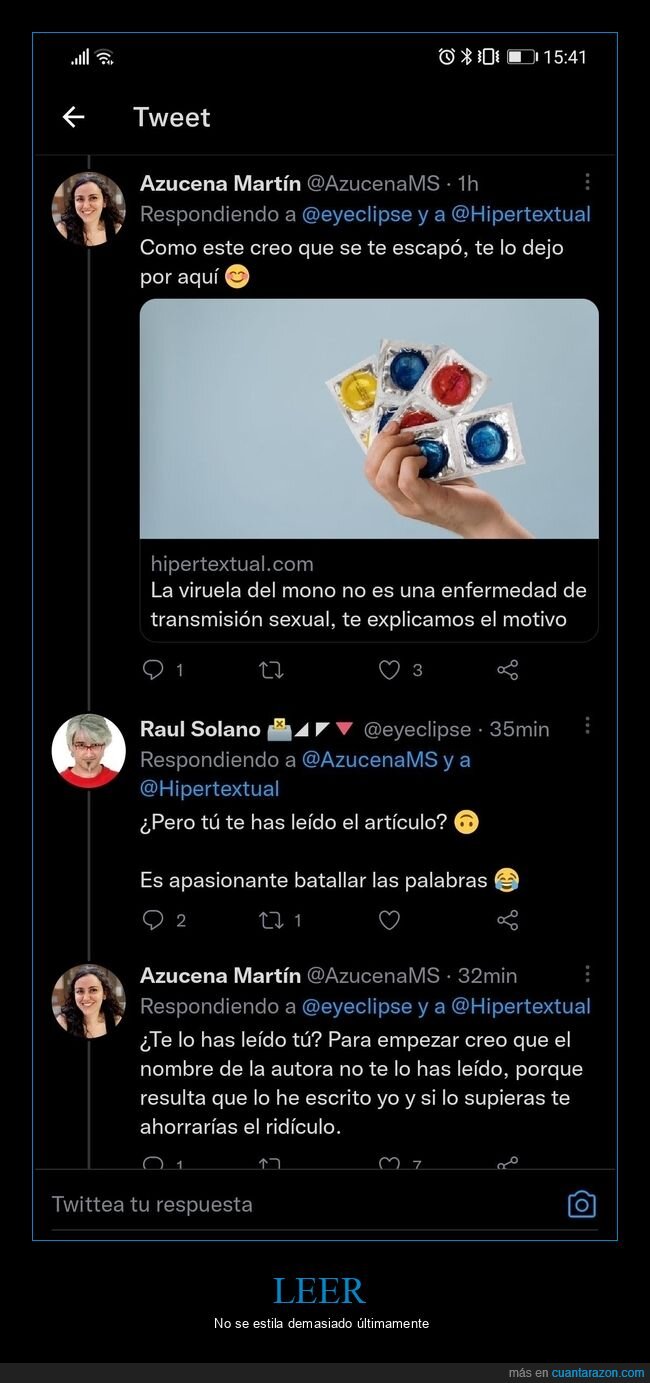Open replies on Raul Solano's tweet
Image resolution: width=650 pixels, height=1383 pixels.
tap(152, 919)
